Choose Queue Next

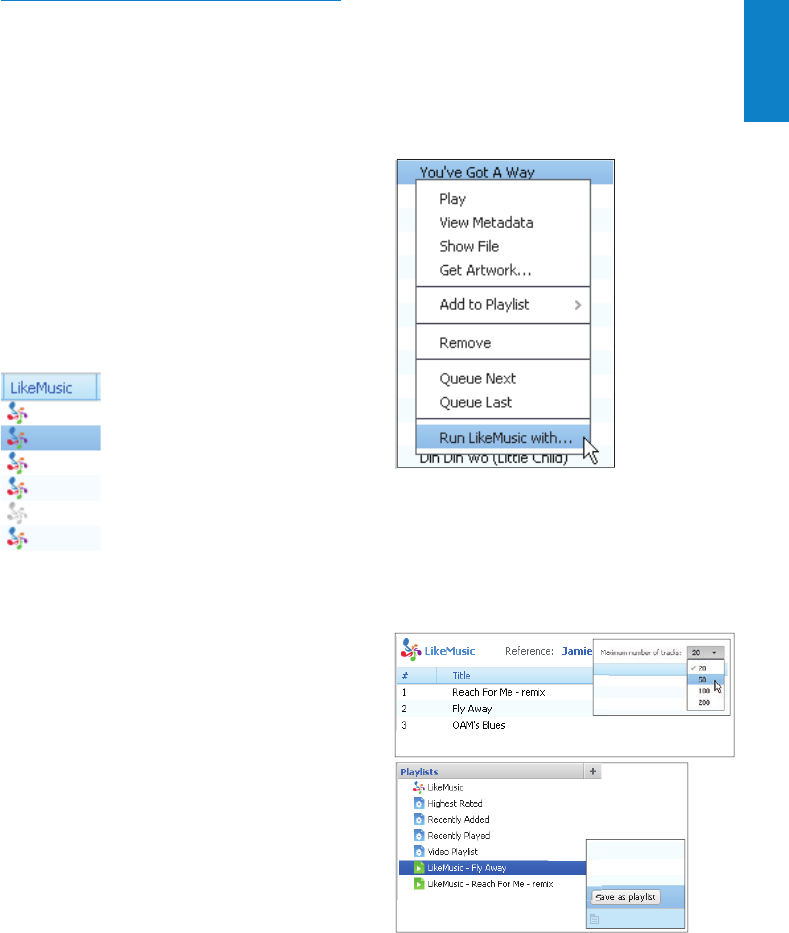[x=477, y=378]
